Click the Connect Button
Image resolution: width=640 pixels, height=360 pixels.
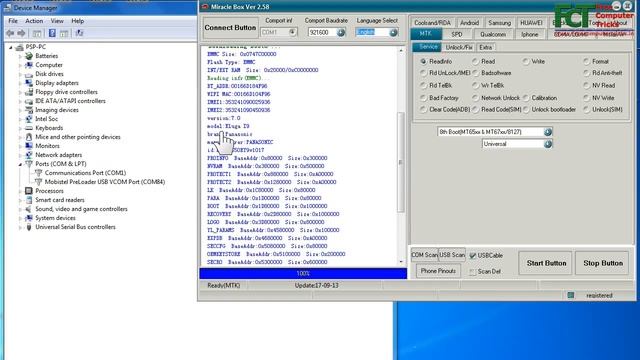point(230,28)
